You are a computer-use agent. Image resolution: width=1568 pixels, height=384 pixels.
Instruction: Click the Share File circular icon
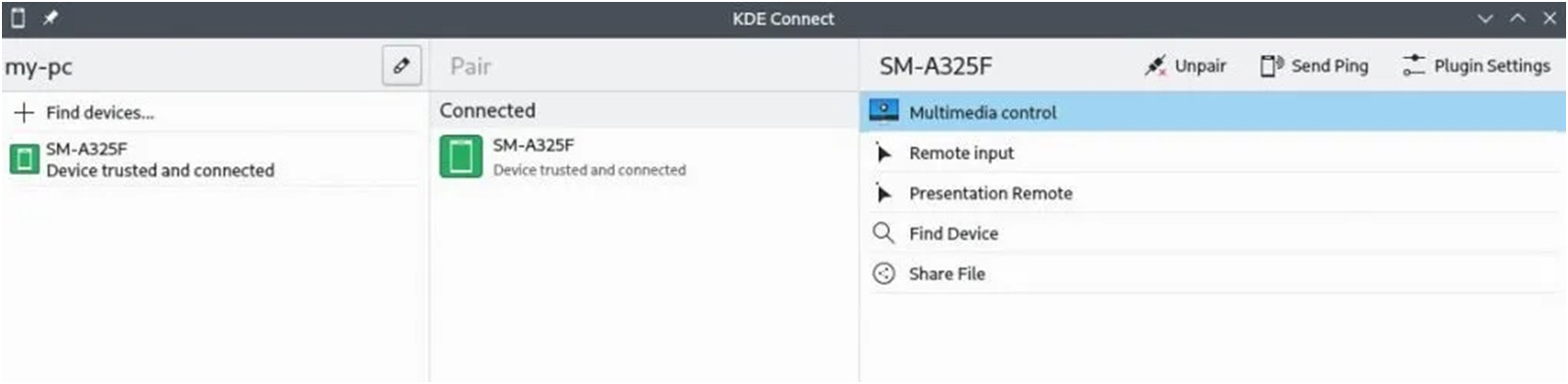click(x=884, y=274)
